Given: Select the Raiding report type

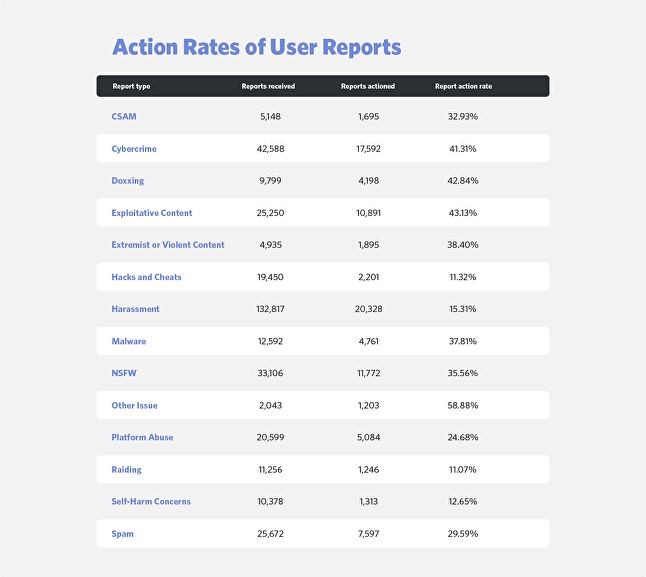Looking at the screenshot, I should tap(127, 469).
